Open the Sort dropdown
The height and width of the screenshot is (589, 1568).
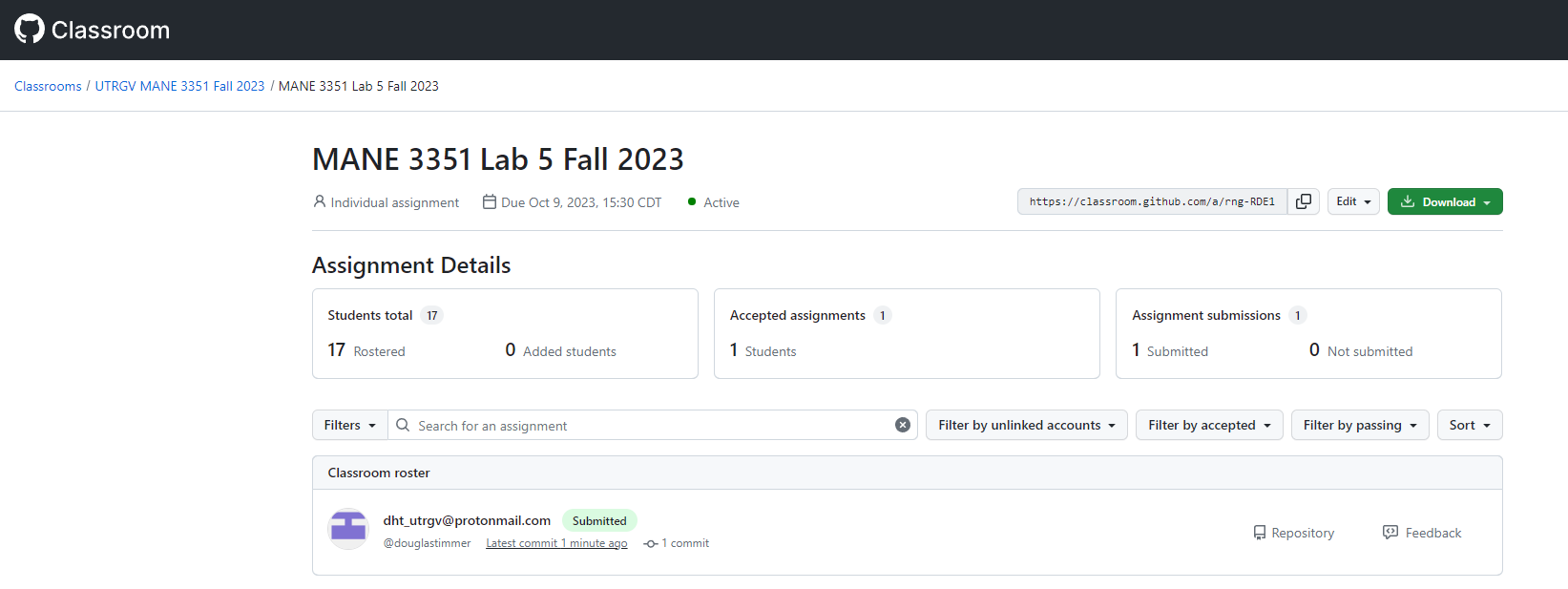(x=1469, y=425)
